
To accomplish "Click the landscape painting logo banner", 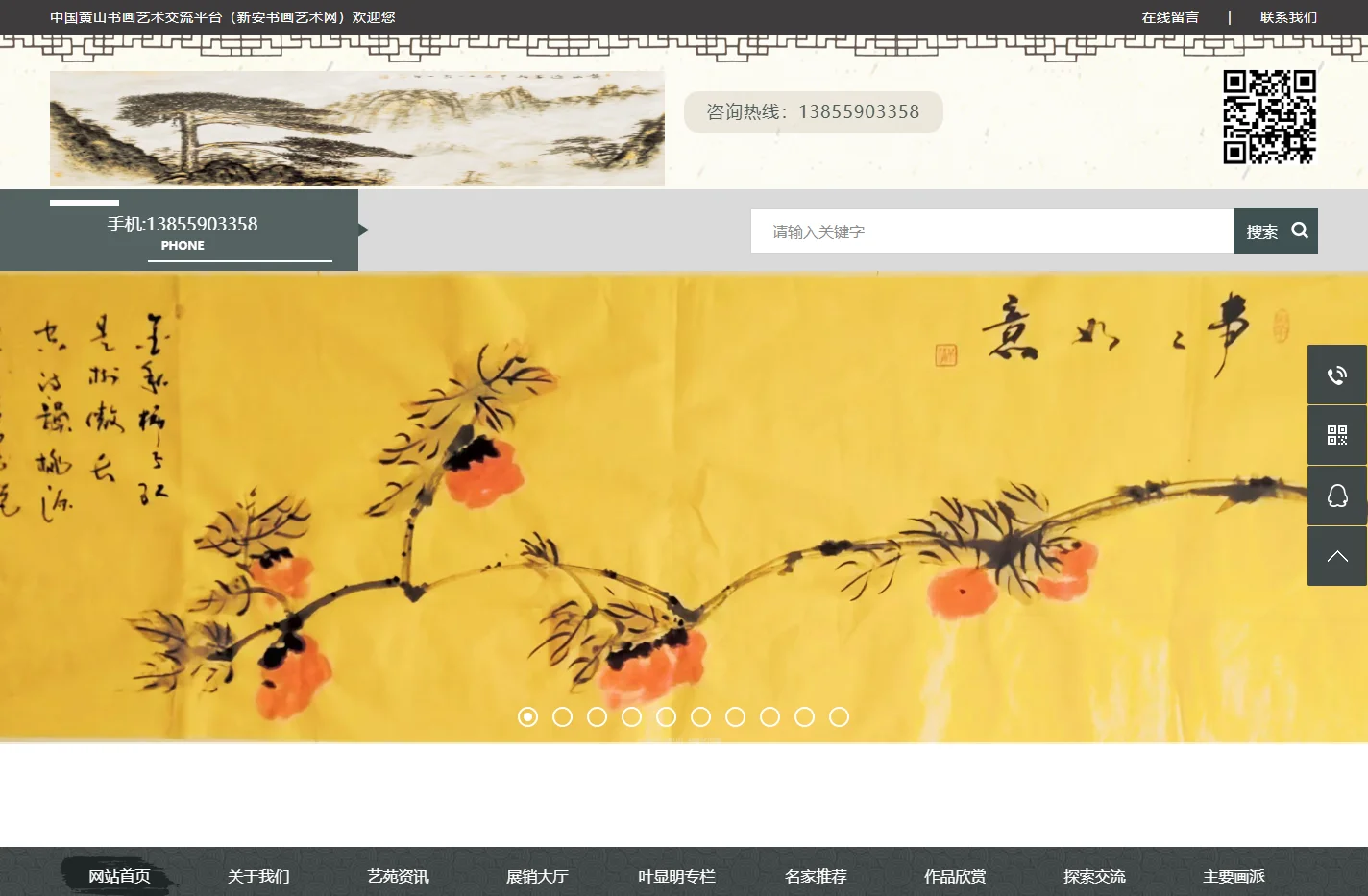I will coord(357,128).
